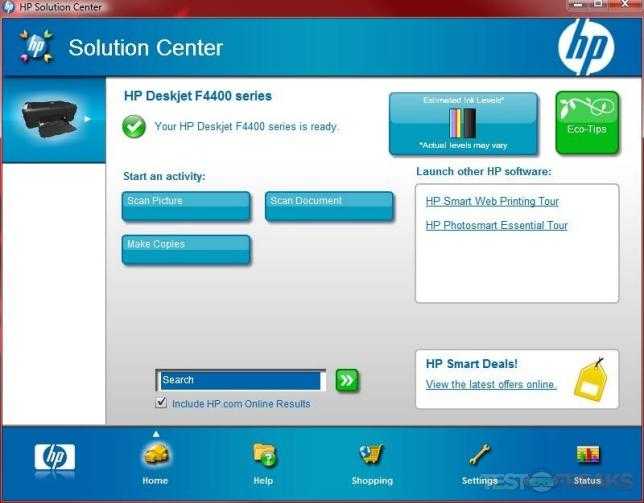Start the Scan Picture activity

(186, 207)
